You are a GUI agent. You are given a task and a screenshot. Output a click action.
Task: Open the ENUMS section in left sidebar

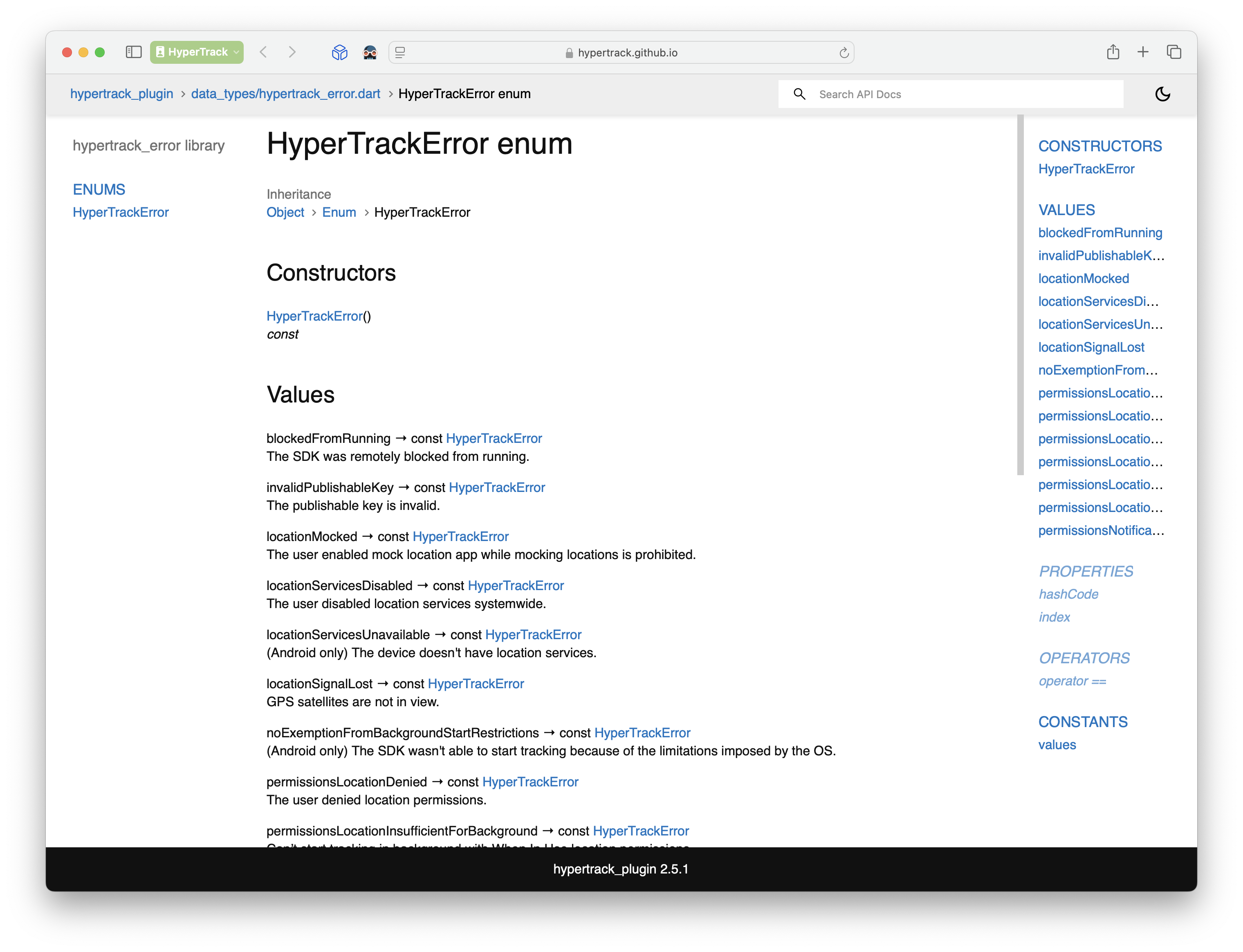point(99,189)
